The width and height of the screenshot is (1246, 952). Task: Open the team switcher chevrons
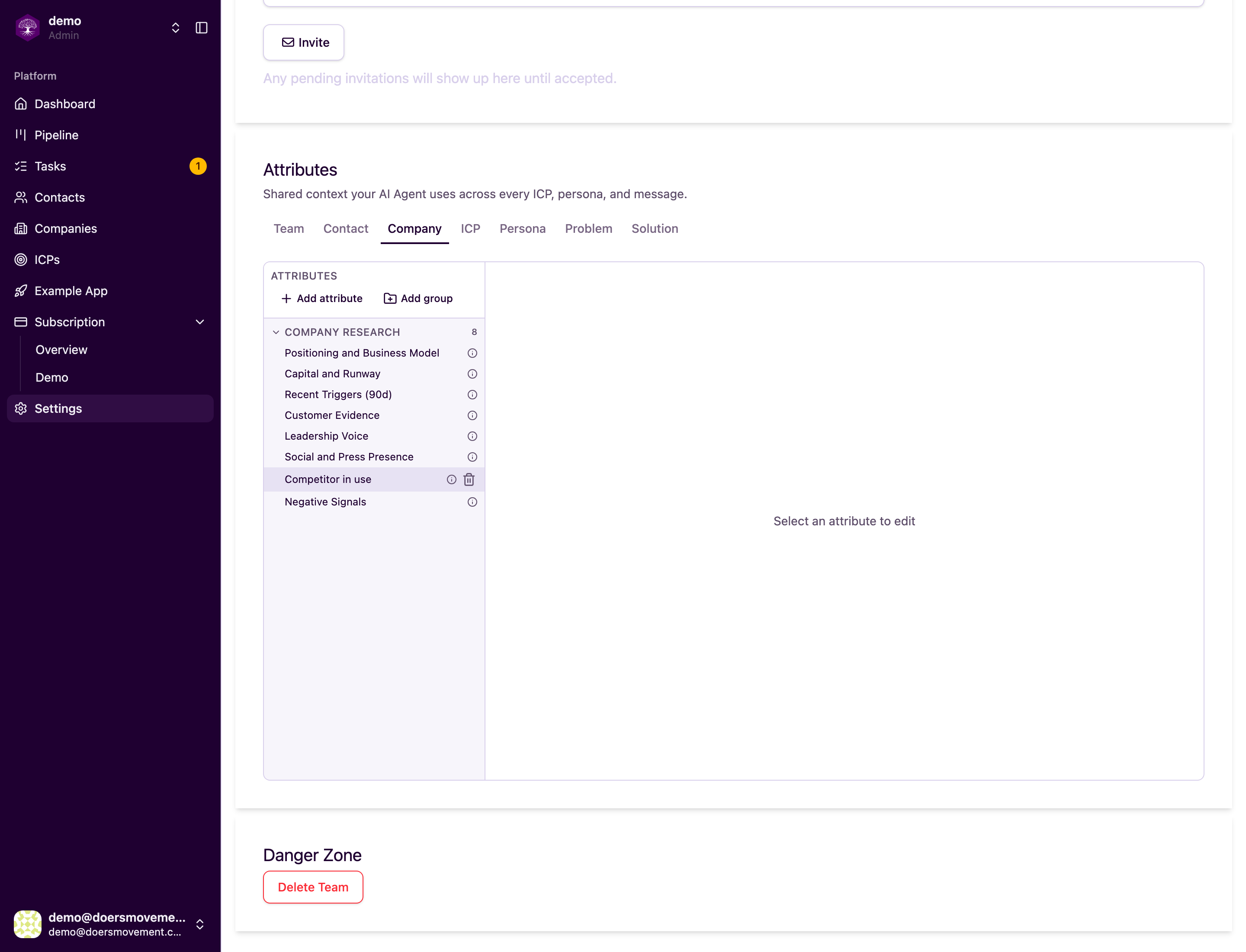coord(176,28)
